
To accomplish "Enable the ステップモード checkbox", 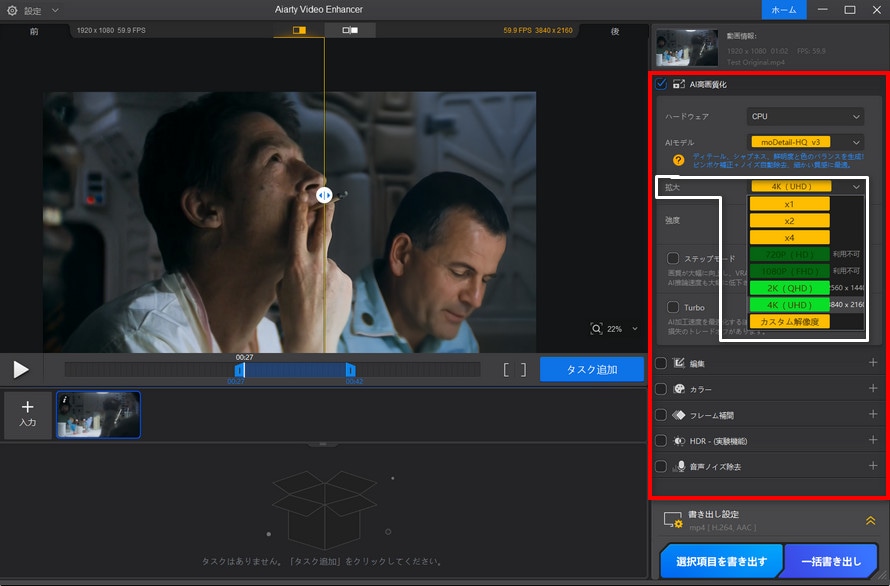I will click(676, 257).
